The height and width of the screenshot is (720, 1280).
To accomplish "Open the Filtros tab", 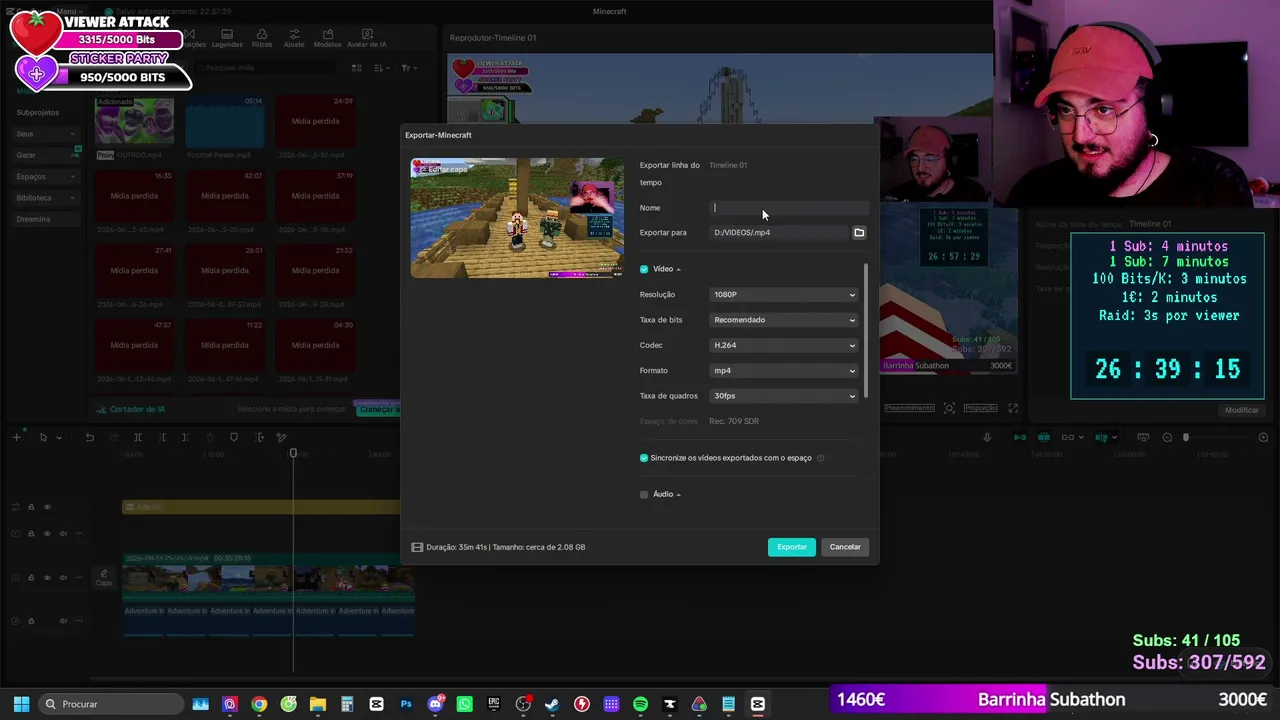I will pyautogui.click(x=262, y=39).
